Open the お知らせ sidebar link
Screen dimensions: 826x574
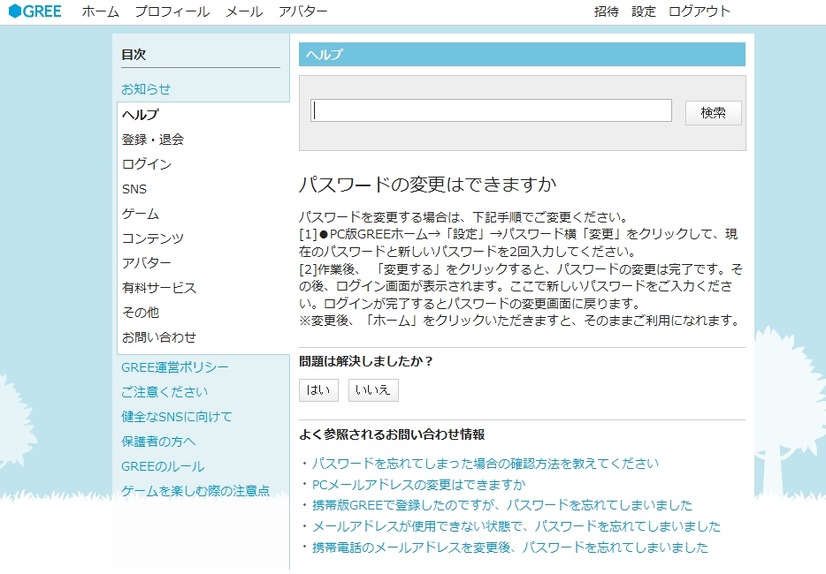(146, 89)
